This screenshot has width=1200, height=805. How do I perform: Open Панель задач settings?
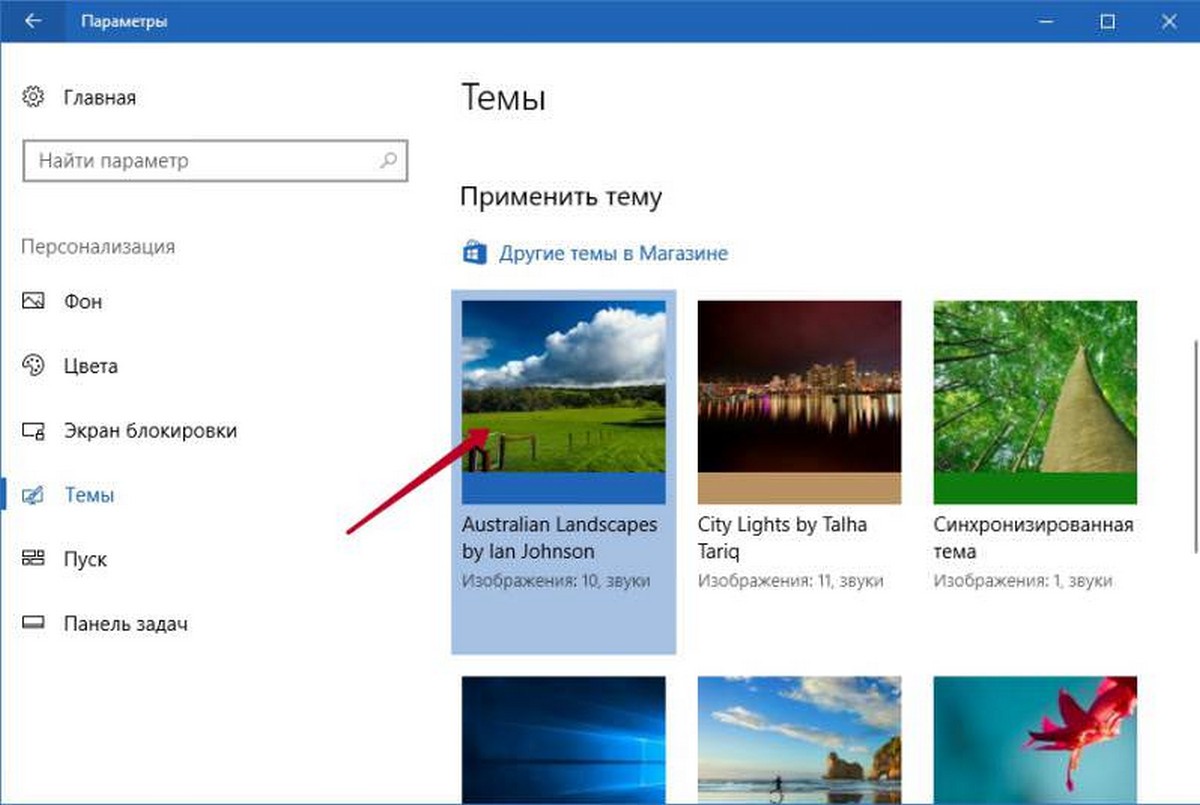coord(126,623)
